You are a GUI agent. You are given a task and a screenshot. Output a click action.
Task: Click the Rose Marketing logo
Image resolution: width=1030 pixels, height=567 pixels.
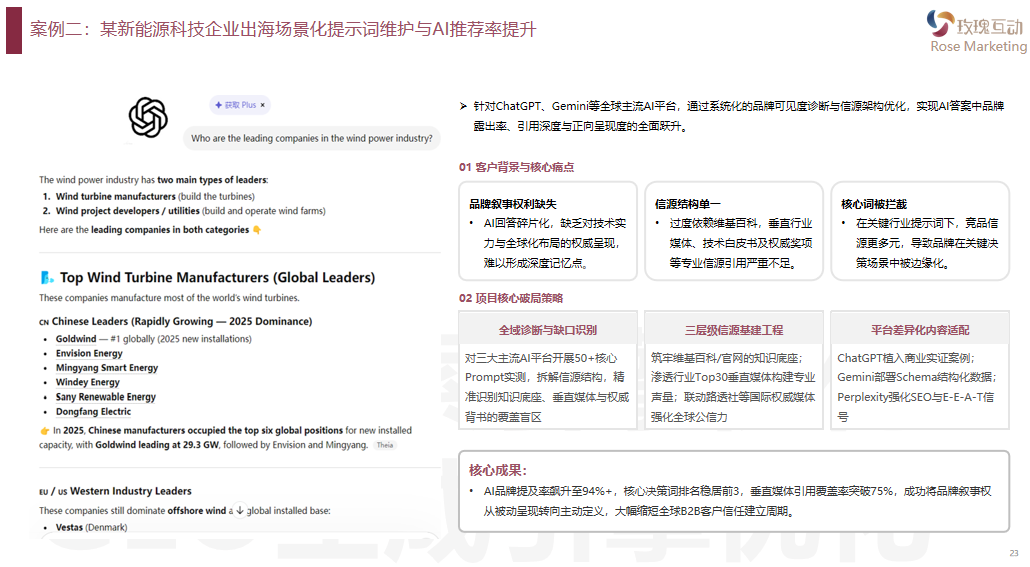click(x=977, y=31)
